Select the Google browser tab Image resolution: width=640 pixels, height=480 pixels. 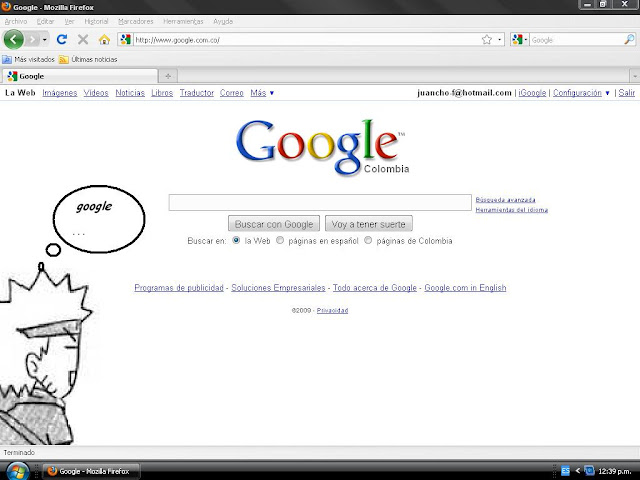click(80, 76)
